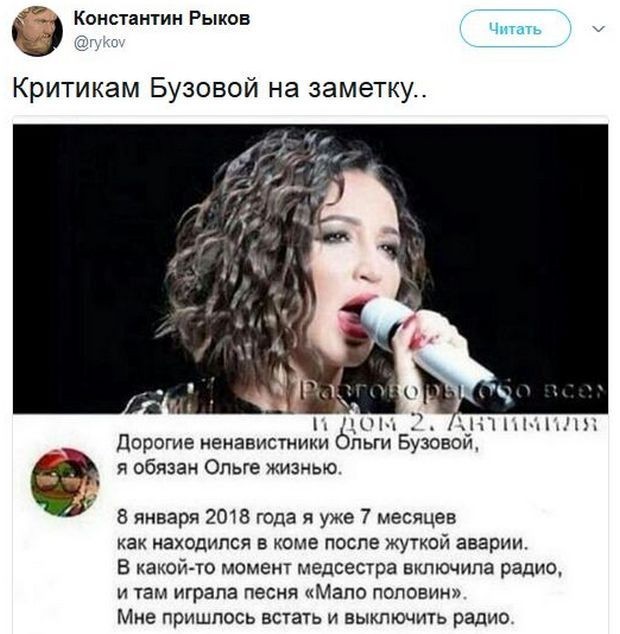
Task: Open the singer photo in tweet
Action: (x=310, y=268)
